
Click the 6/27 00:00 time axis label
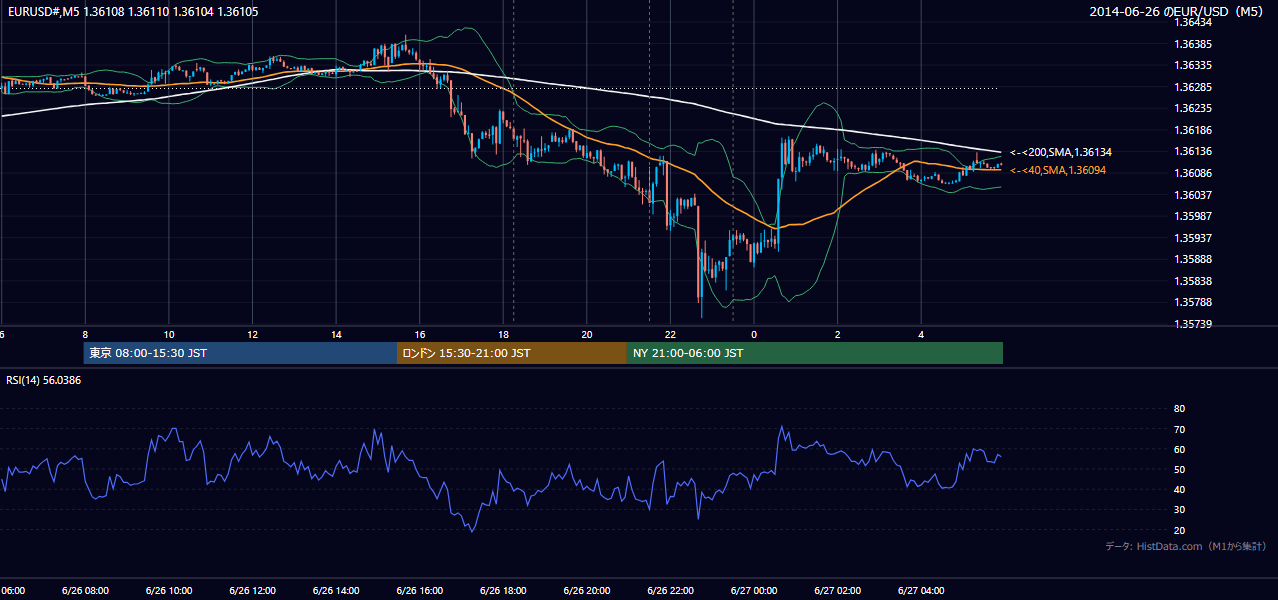point(754,591)
